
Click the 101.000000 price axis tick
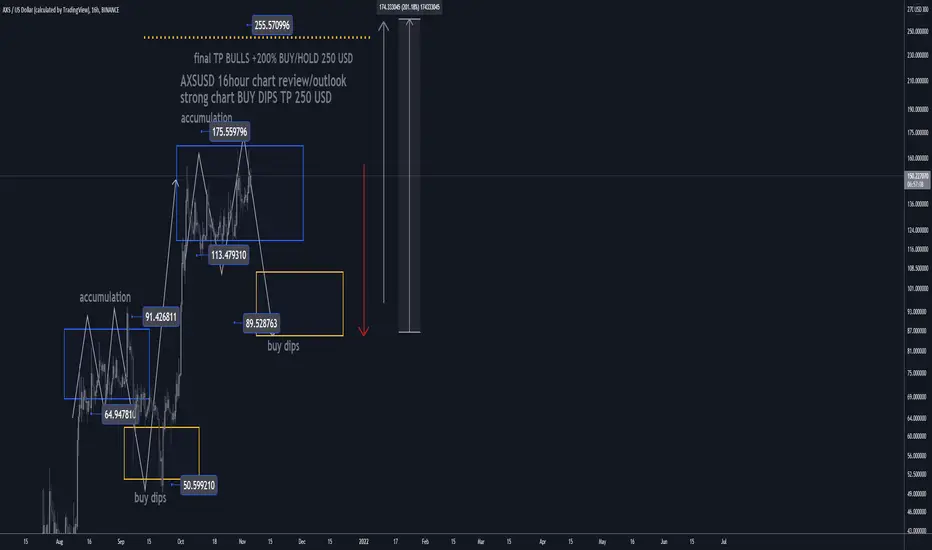tap(917, 288)
